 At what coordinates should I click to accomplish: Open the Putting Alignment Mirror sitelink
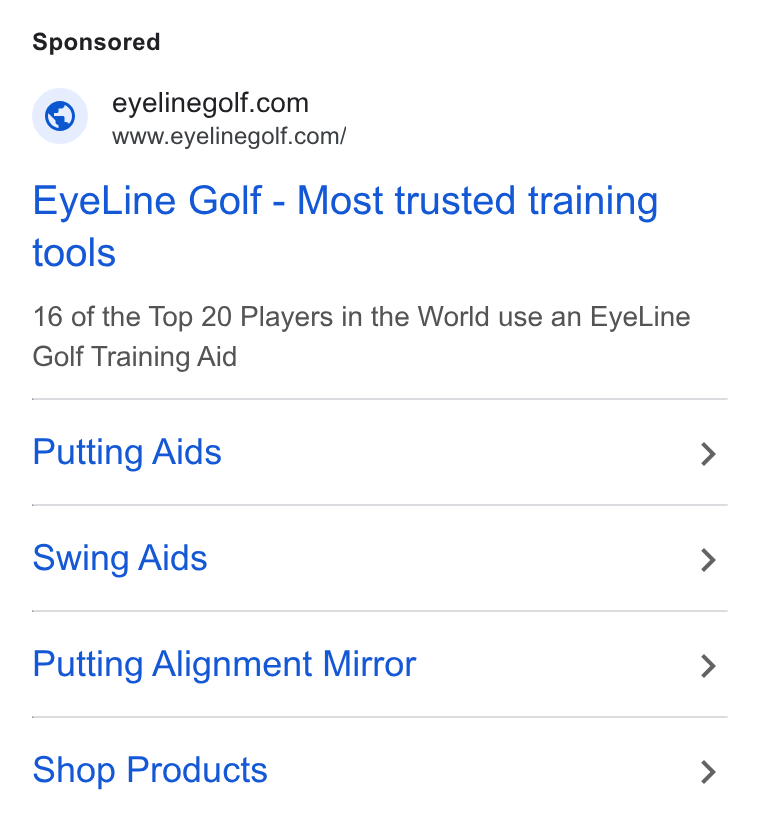click(380, 664)
